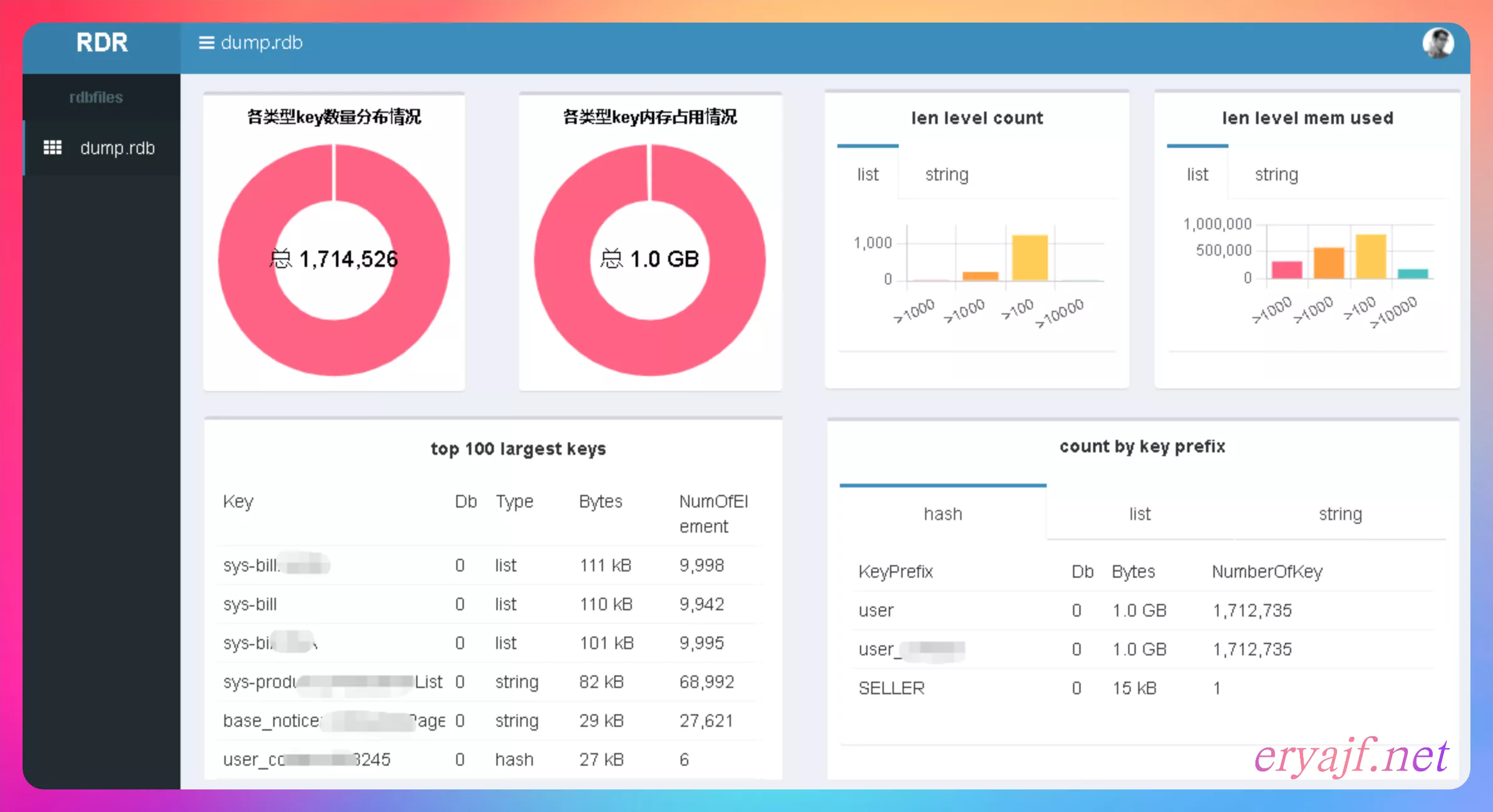
Task: Select list tab in len level count
Action: [x=867, y=174]
